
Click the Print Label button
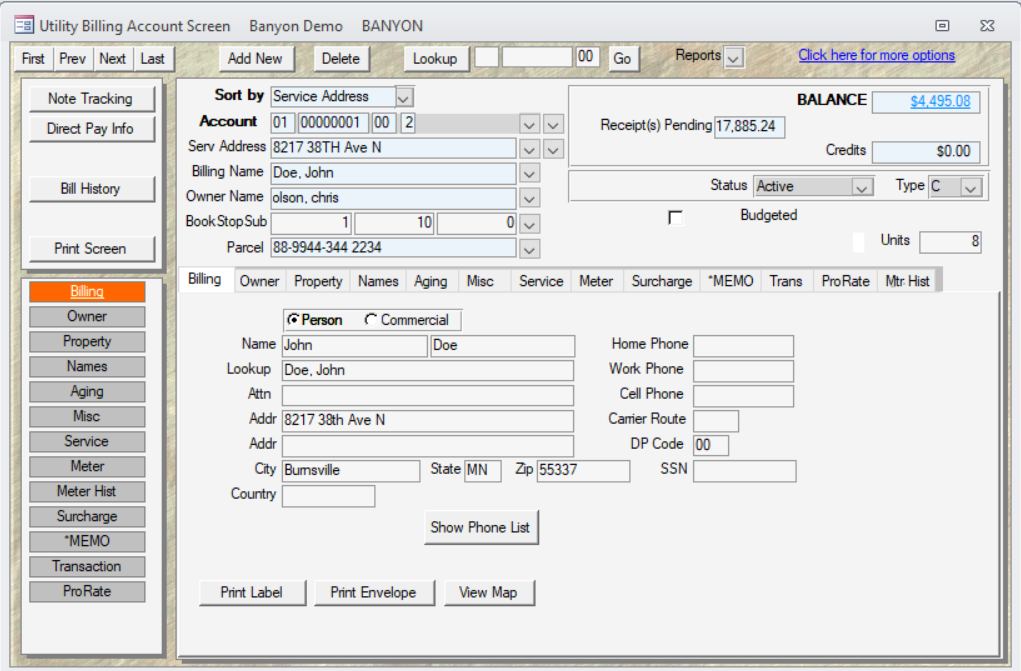point(251,592)
